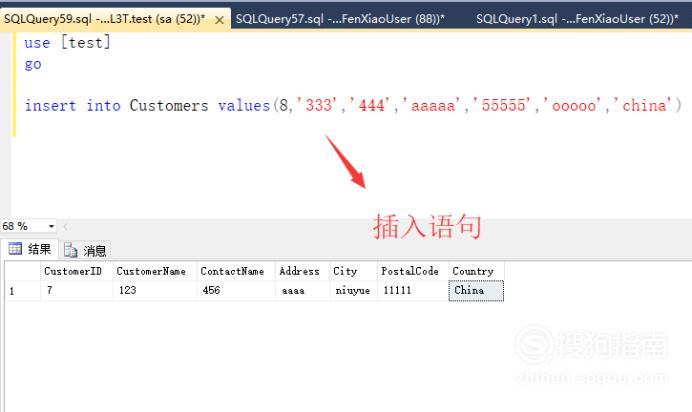Open the SQLQuery57.sql FenXiaoUser (88) tab
Screen dimensions: 692x412
point(340,19)
